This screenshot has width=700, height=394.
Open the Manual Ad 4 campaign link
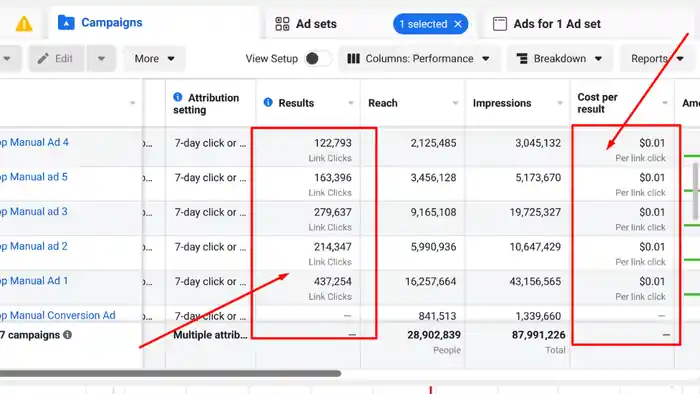tap(34, 142)
